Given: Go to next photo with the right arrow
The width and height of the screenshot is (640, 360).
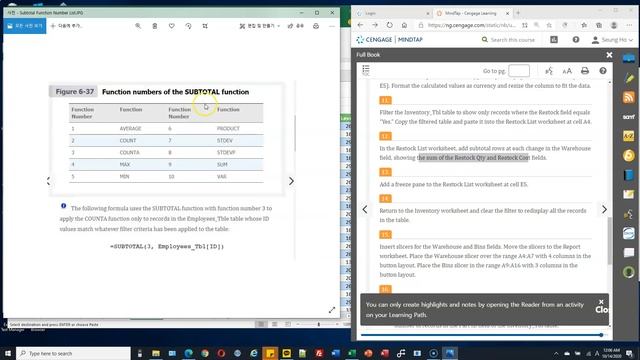Looking at the screenshot, I should 291,181.
